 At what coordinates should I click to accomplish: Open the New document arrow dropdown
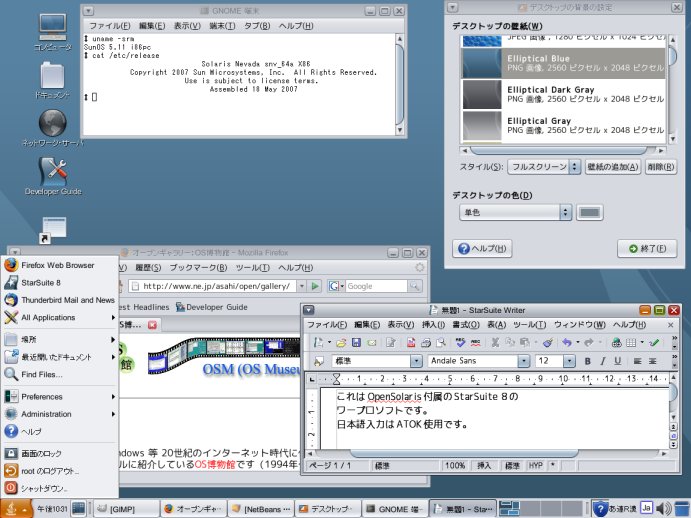tap(329, 343)
